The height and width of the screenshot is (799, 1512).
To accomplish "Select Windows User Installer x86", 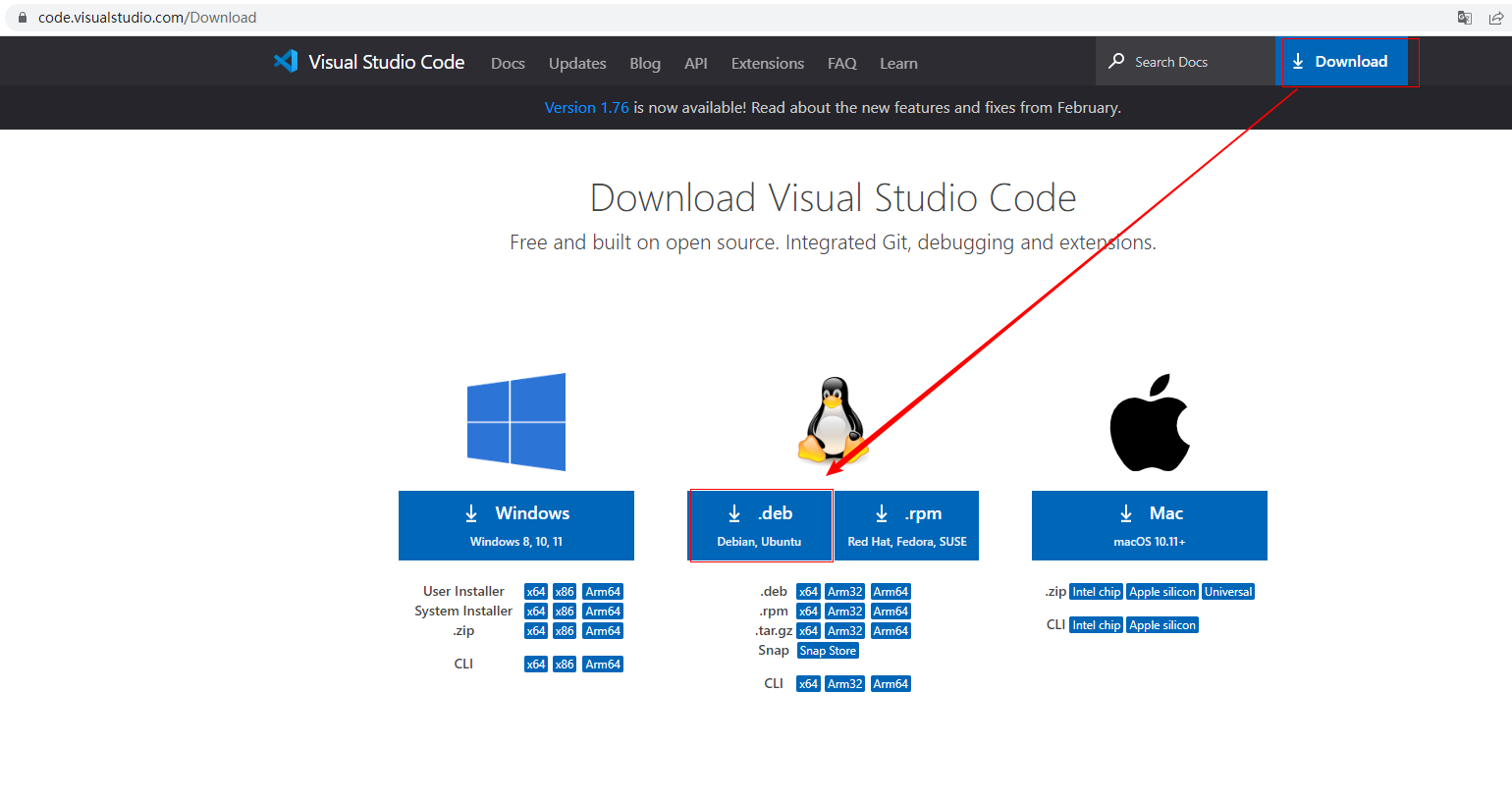I will (565, 592).
